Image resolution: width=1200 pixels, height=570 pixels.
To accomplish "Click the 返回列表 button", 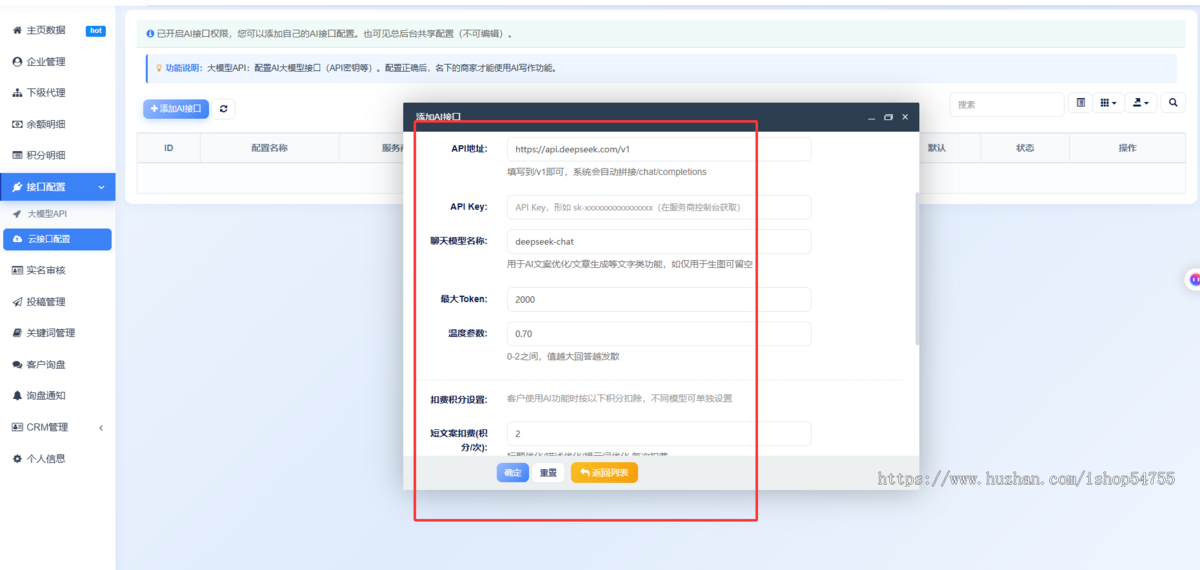I will coord(604,473).
